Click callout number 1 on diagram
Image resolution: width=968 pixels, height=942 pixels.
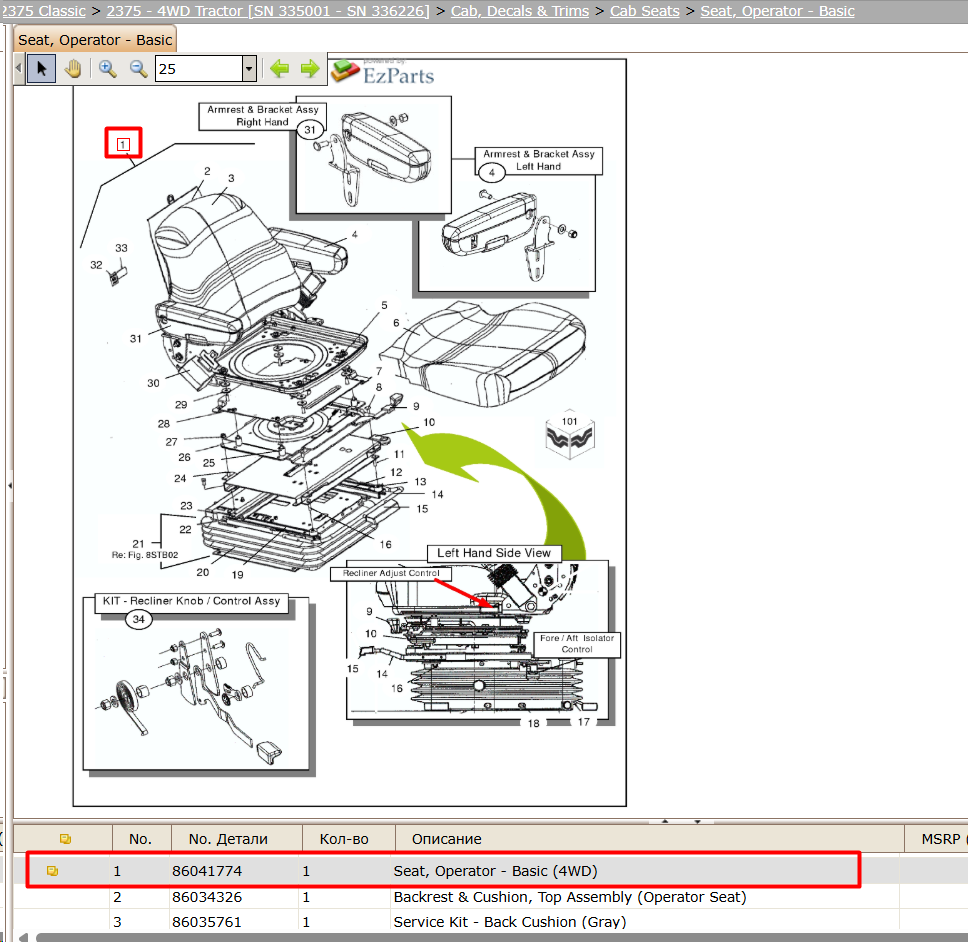coord(123,144)
